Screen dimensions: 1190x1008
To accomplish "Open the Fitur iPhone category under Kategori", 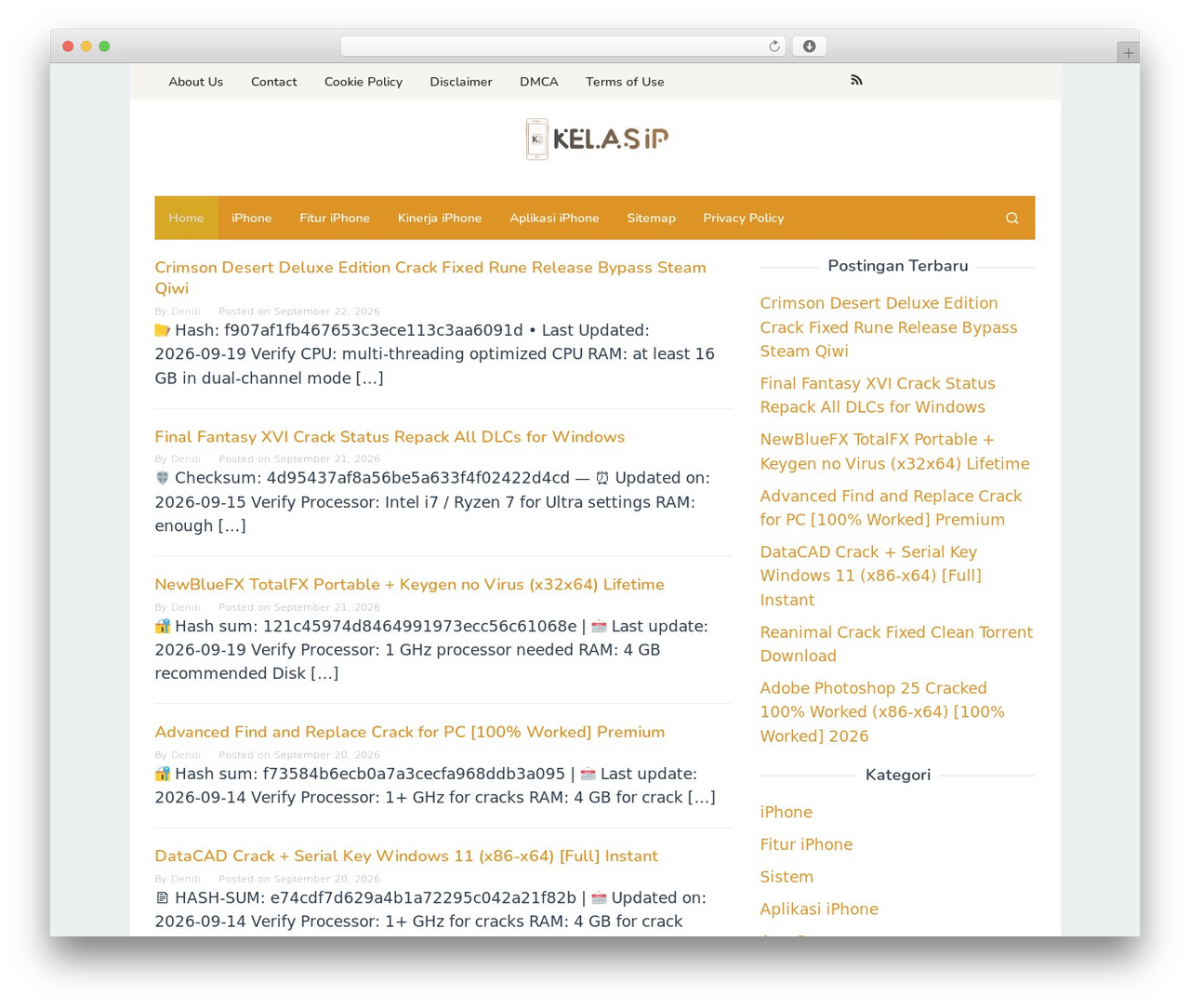I will [x=806, y=844].
